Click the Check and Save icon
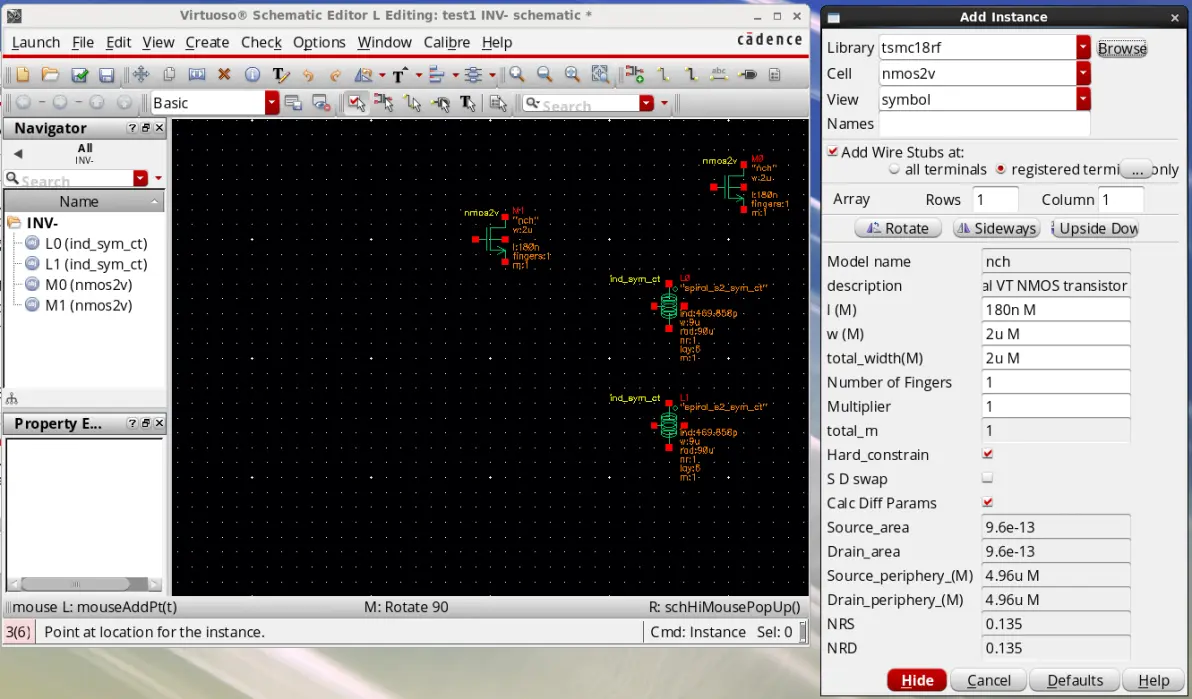The height and width of the screenshot is (699, 1192). pyautogui.click(x=79, y=75)
